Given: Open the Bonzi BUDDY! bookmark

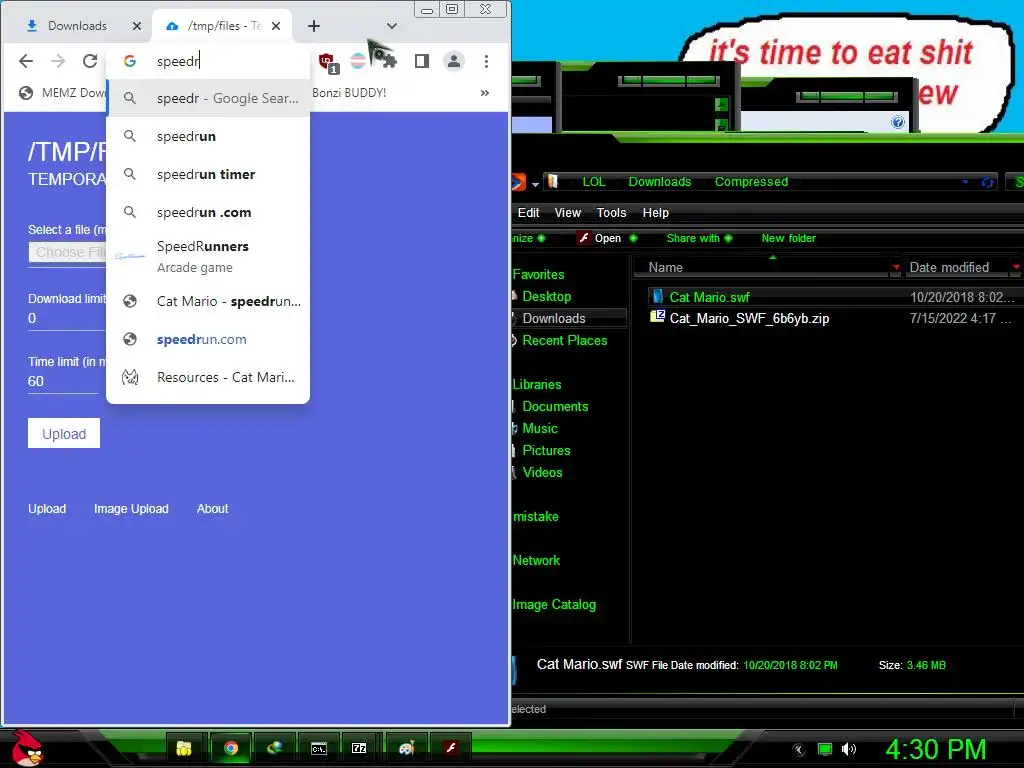Looking at the screenshot, I should (x=349, y=93).
